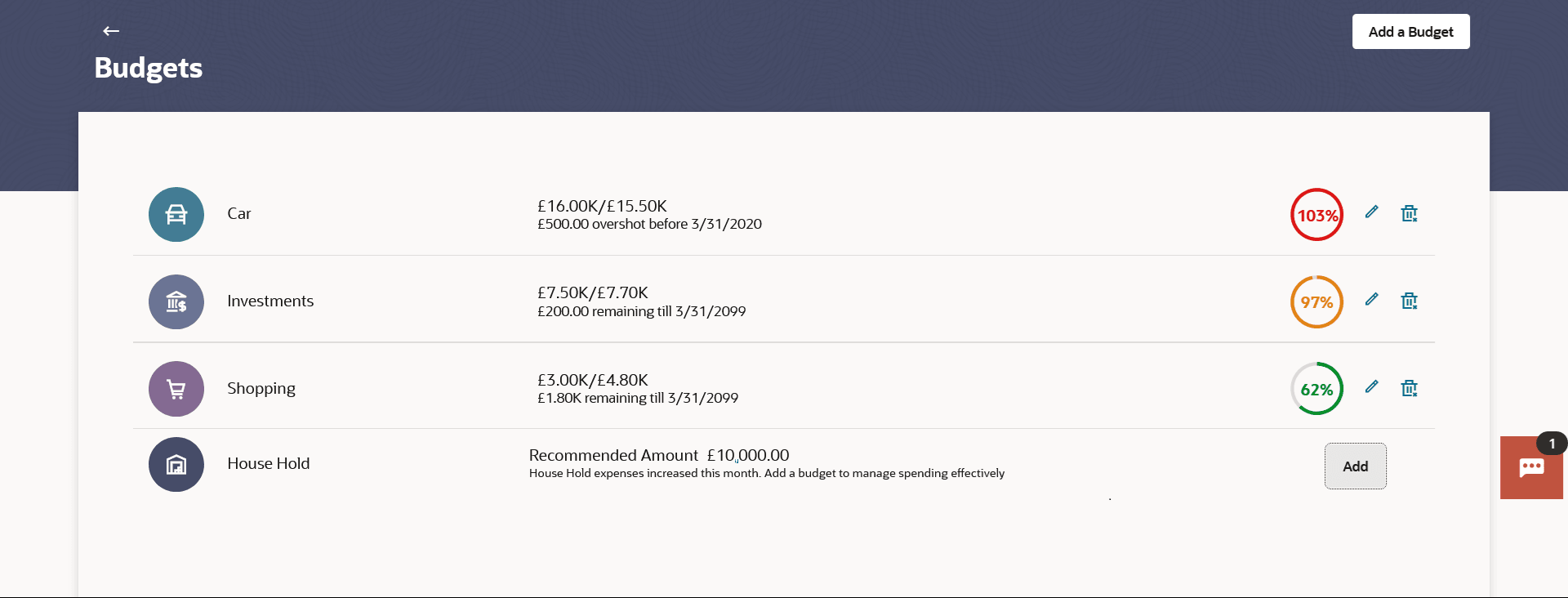Image resolution: width=1568 pixels, height=598 pixels.
Task: Click the back arrow above Budgets
Action: pos(111,31)
